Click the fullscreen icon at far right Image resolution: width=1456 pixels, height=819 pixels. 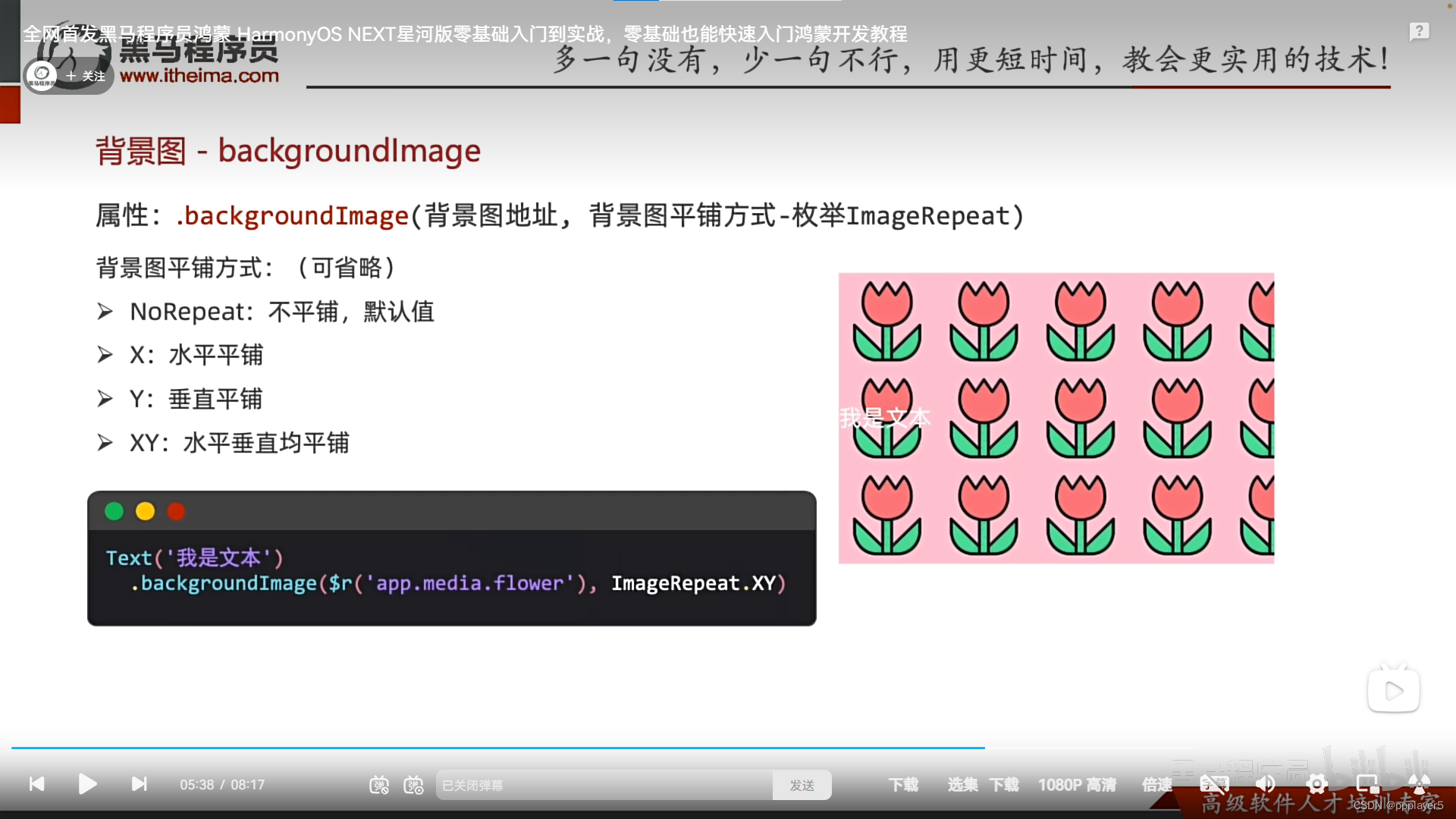click(x=1419, y=784)
